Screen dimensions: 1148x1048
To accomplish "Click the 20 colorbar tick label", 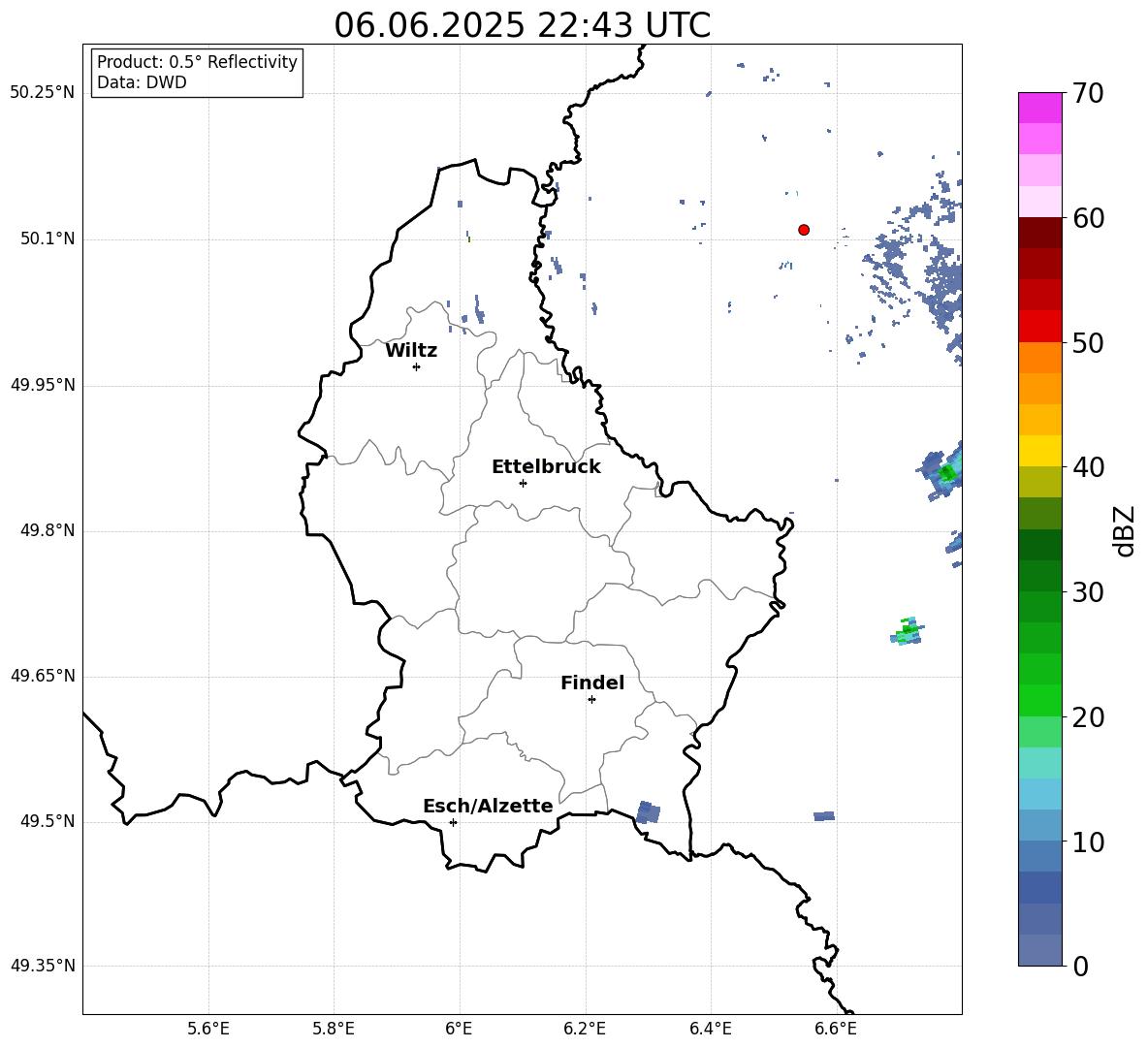I will click(x=1087, y=716).
